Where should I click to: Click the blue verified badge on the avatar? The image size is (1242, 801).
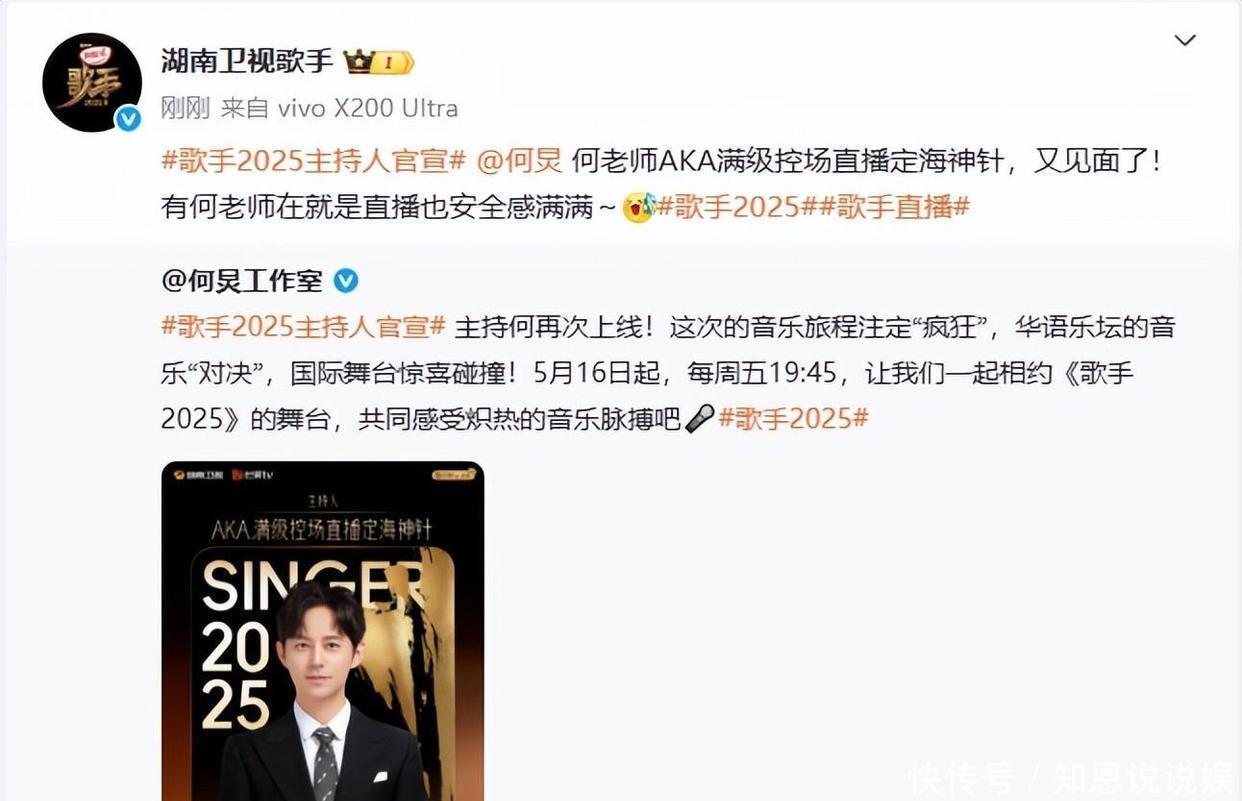128,120
